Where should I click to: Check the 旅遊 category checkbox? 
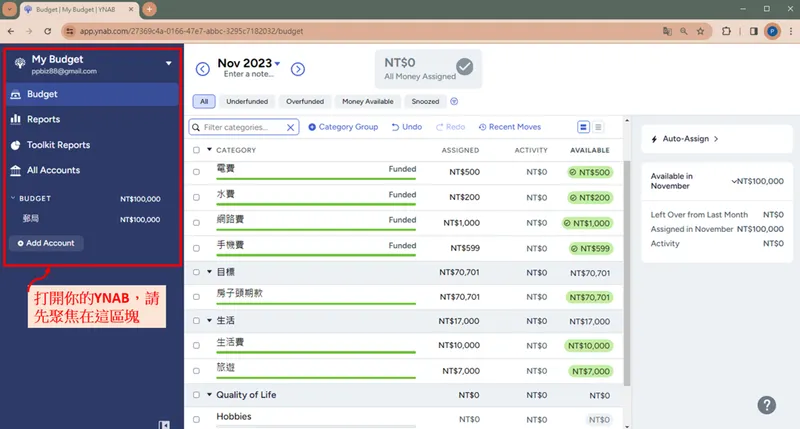click(x=196, y=371)
